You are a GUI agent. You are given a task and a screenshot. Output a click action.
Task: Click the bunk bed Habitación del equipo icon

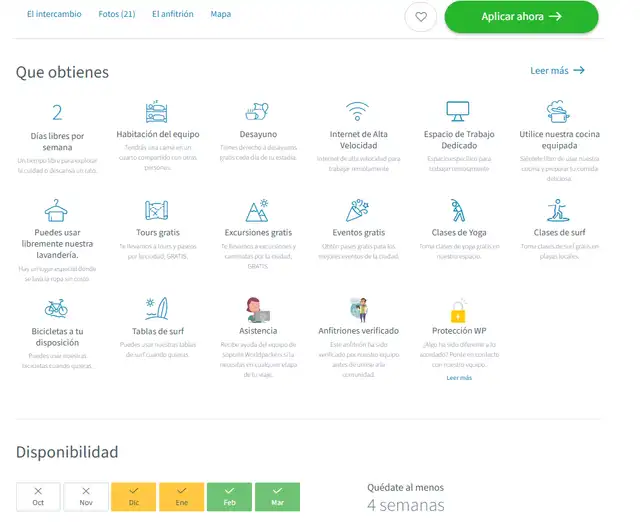[x=157, y=111]
